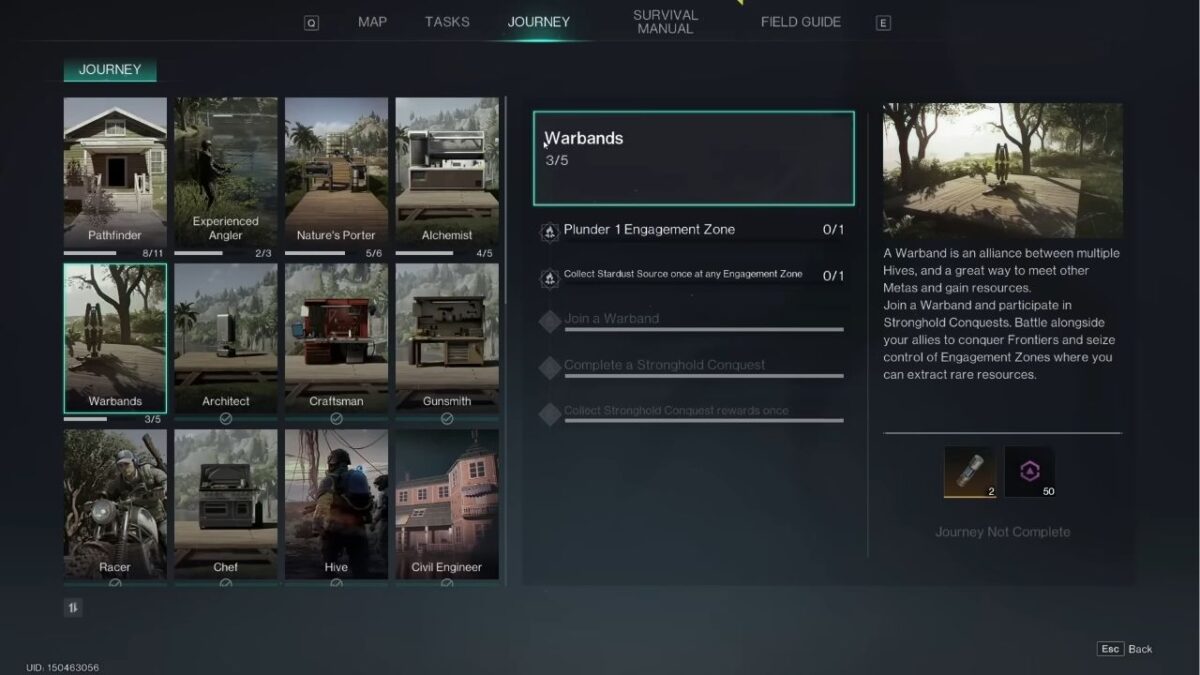Click the Q key navigation icon

(311, 23)
